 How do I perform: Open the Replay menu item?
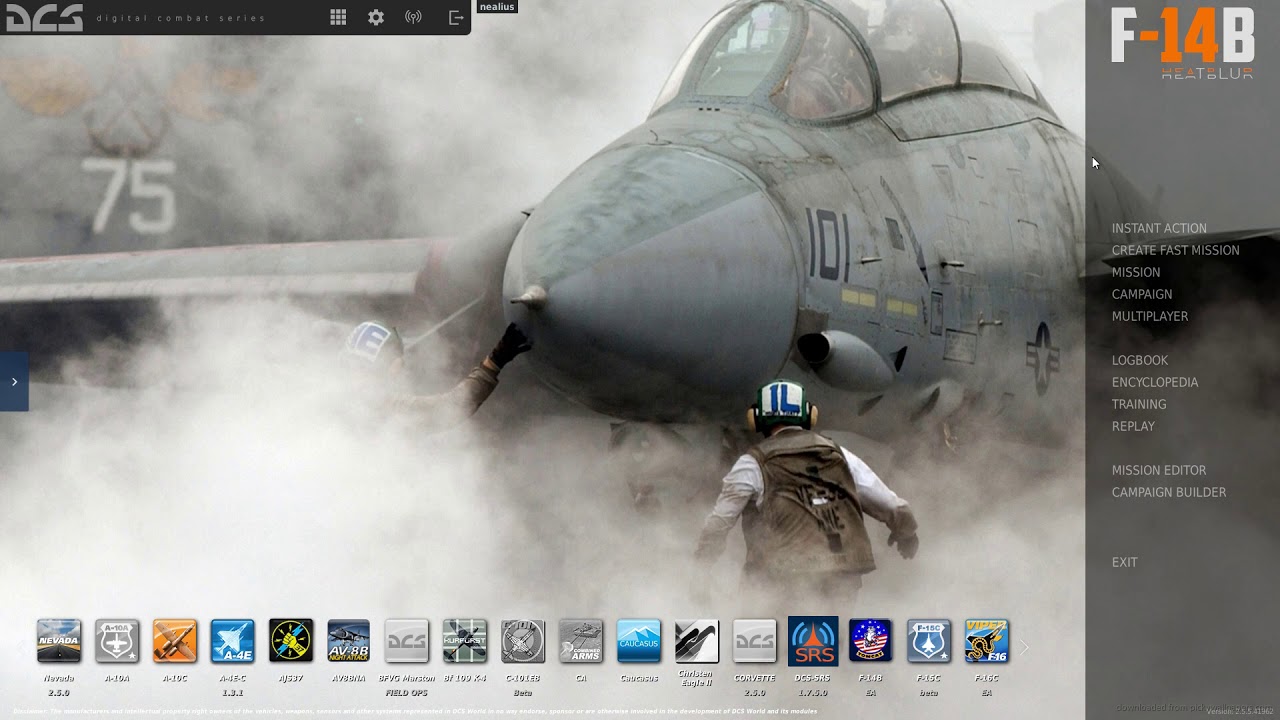pyautogui.click(x=1133, y=426)
